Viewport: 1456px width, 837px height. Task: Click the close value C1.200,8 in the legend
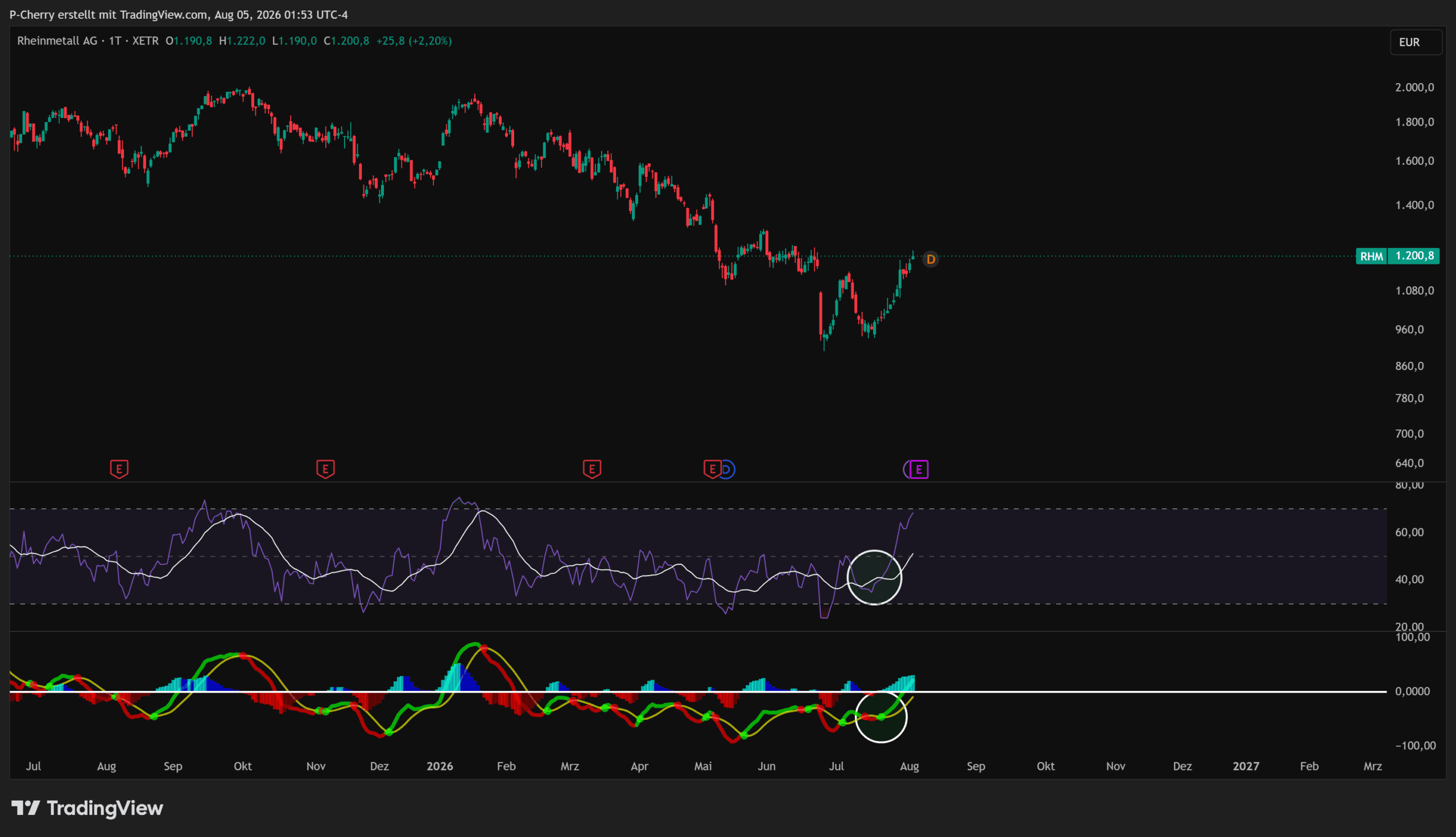tap(346, 41)
